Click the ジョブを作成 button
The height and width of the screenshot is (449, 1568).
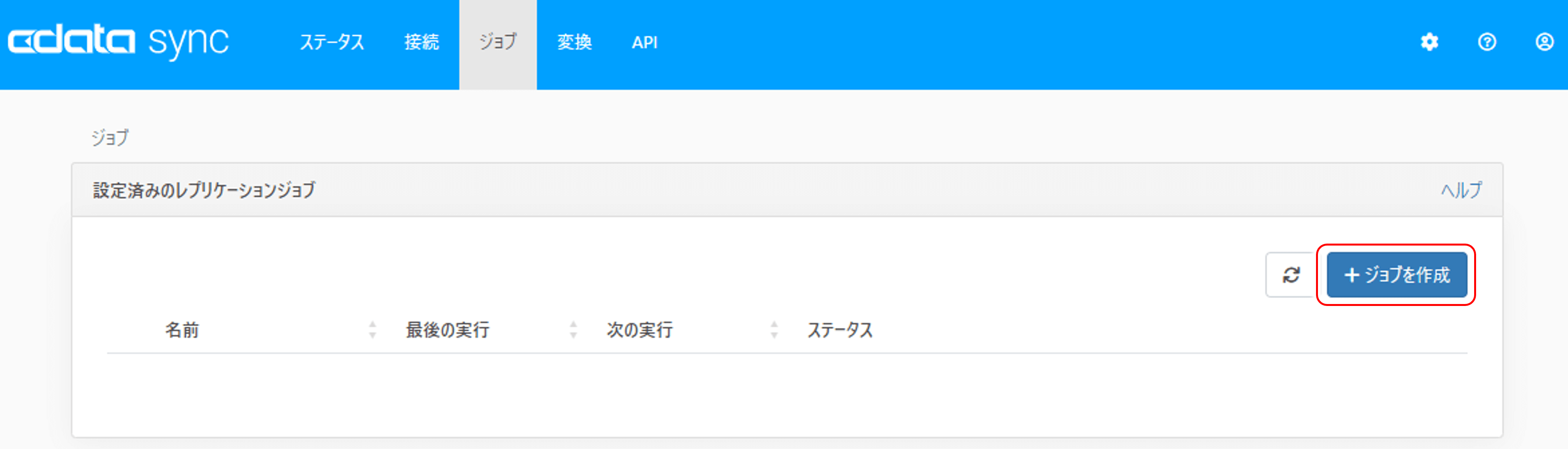tap(1396, 276)
